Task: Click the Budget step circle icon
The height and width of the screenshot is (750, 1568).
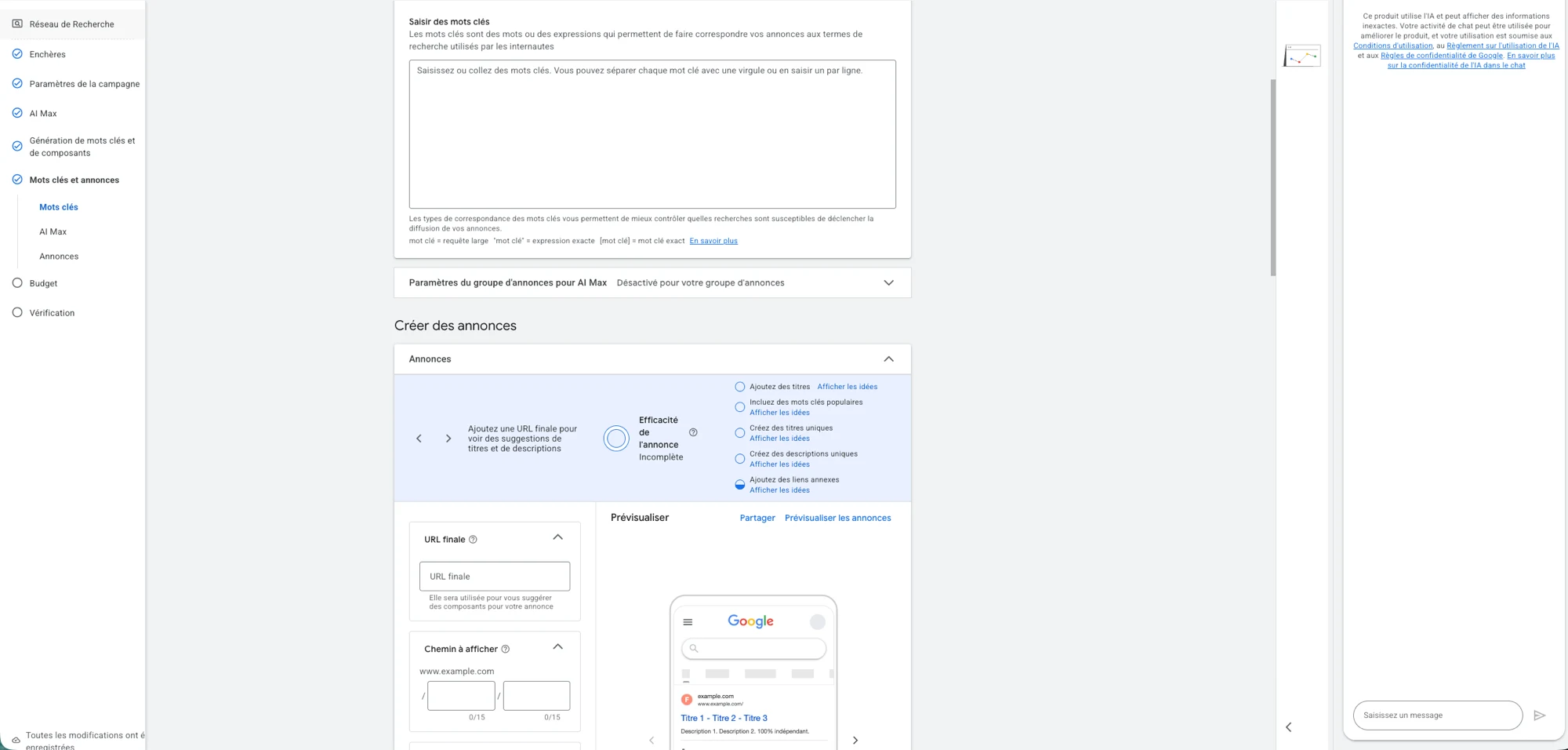Action: [x=17, y=283]
